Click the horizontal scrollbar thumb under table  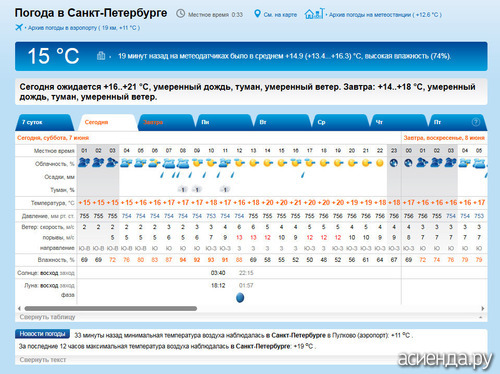click(111, 309)
